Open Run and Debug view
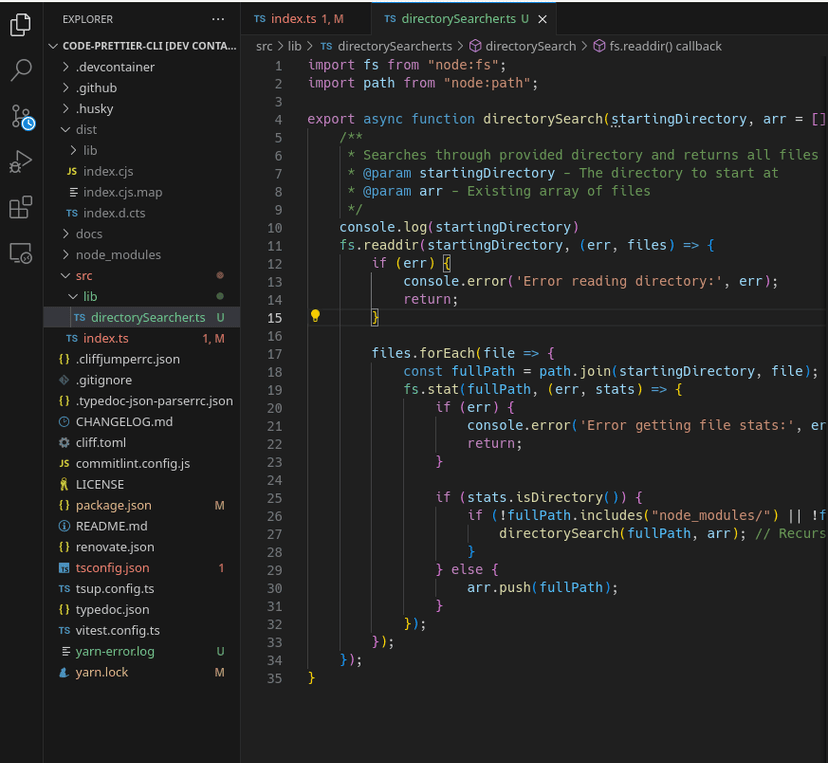 (x=20, y=162)
